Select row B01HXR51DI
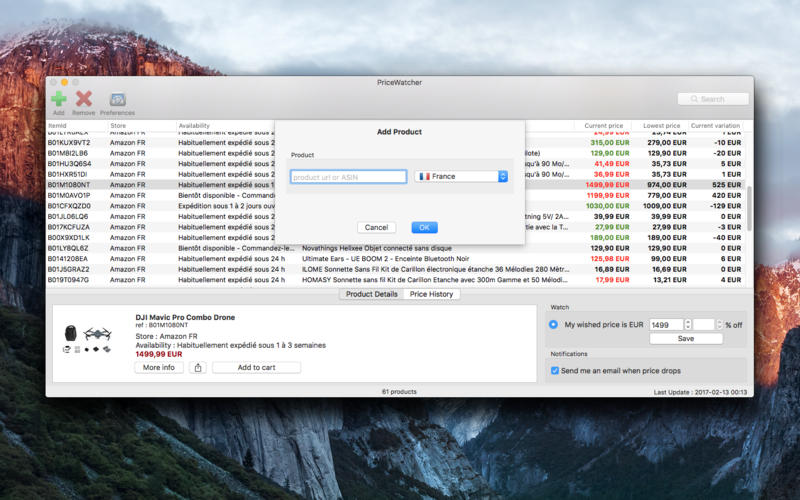 (395, 174)
